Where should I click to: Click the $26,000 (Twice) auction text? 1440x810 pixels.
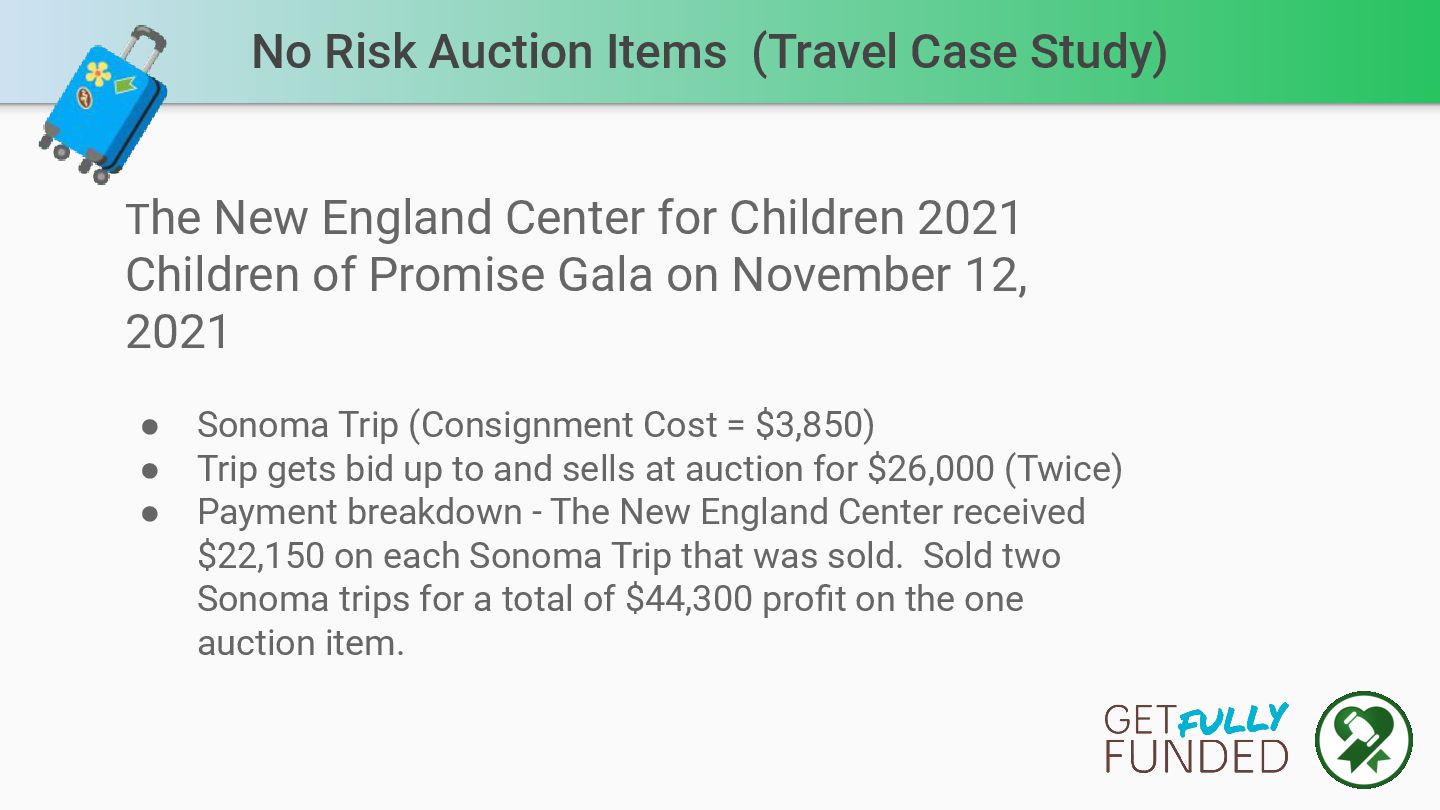tap(995, 469)
